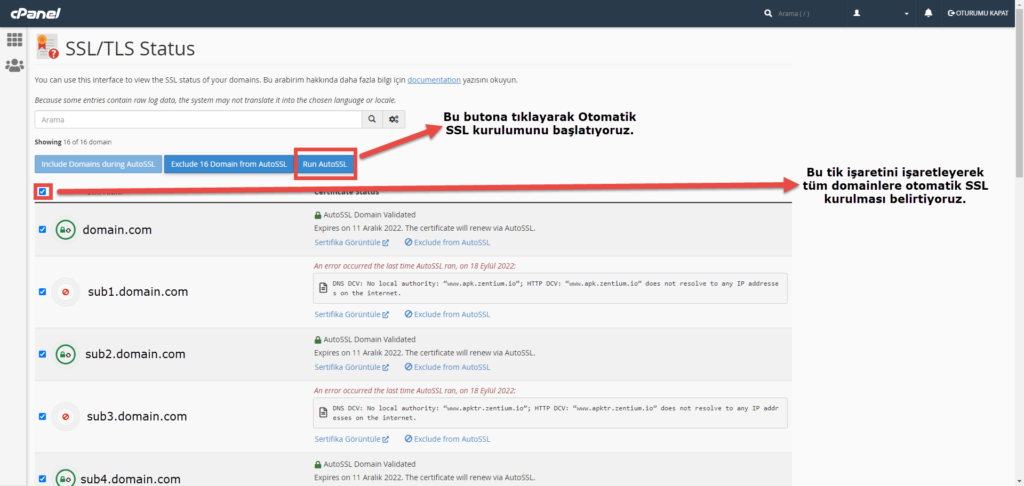Open search settings gear button
This screenshot has width=1024, height=486.
point(395,120)
